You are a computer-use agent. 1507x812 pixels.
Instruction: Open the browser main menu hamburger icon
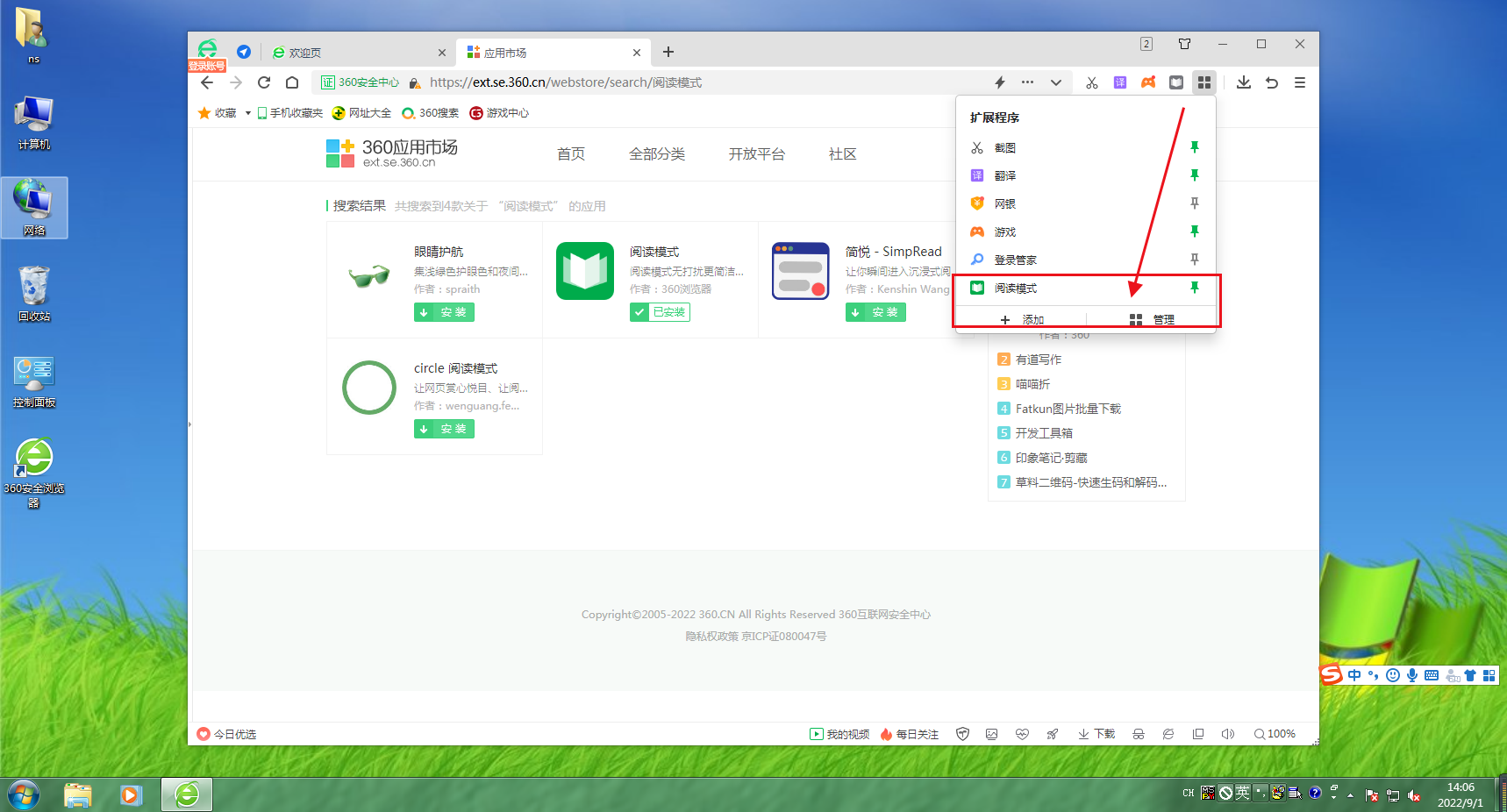[1300, 82]
